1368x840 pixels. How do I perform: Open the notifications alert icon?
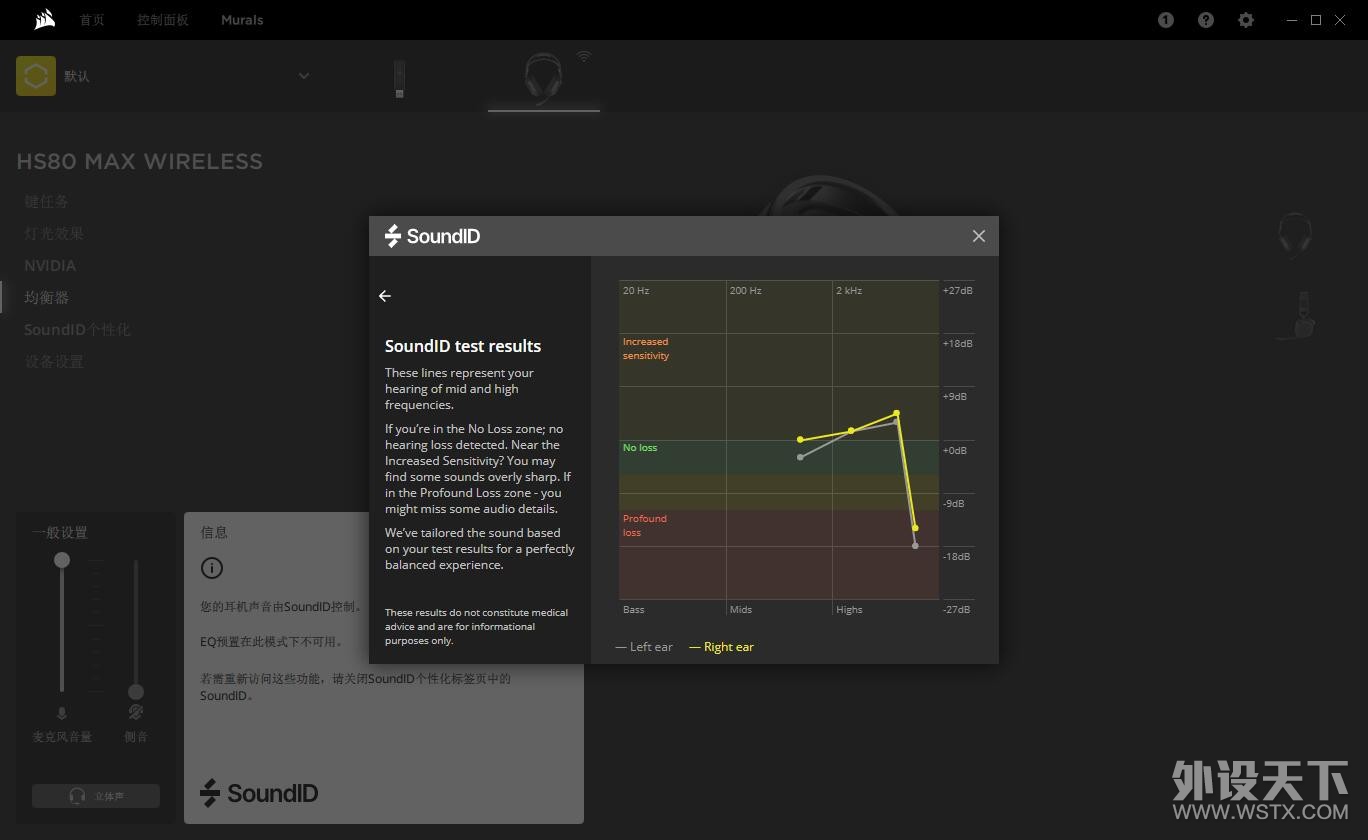coord(1166,20)
